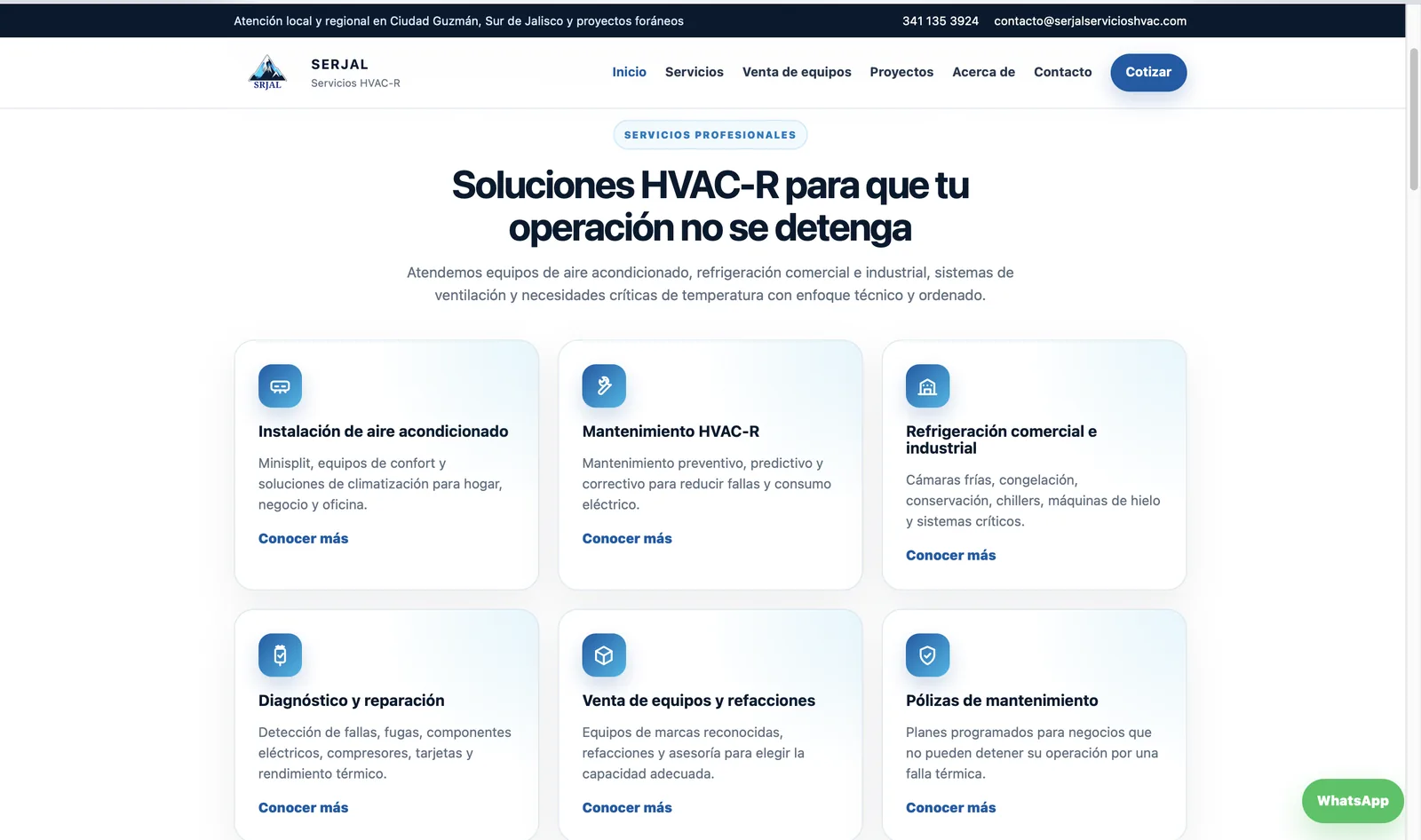Go to Contacto in the header

pos(1062,72)
